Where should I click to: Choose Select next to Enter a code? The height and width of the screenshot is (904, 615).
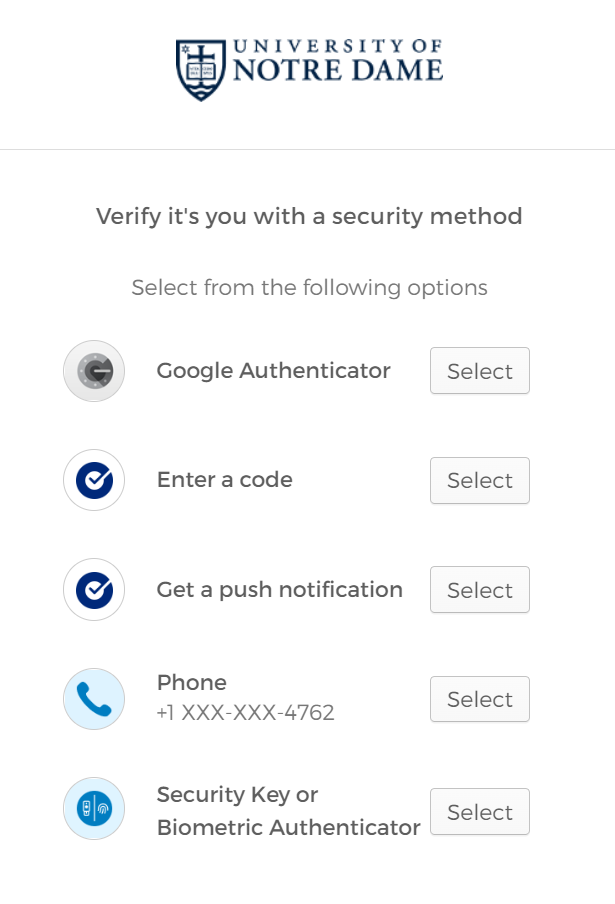[480, 480]
